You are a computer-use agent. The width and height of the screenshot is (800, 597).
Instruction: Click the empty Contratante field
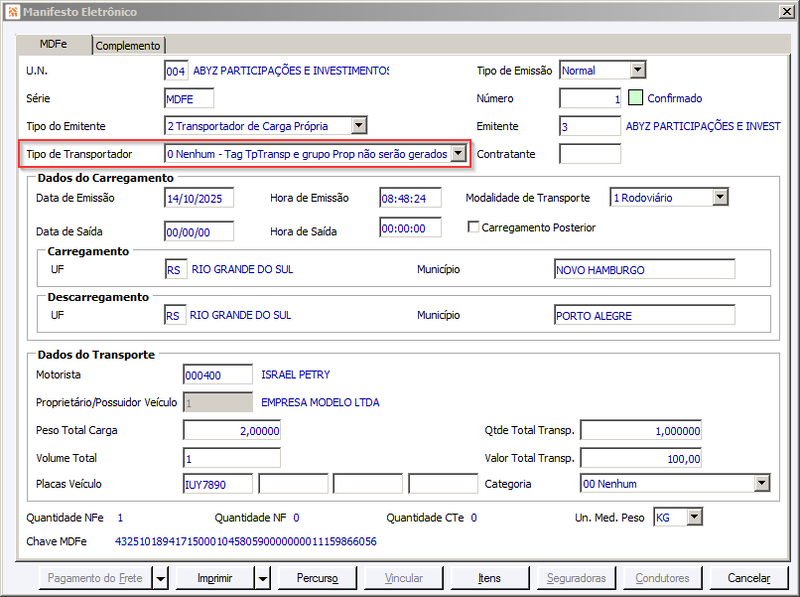tap(590, 154)
